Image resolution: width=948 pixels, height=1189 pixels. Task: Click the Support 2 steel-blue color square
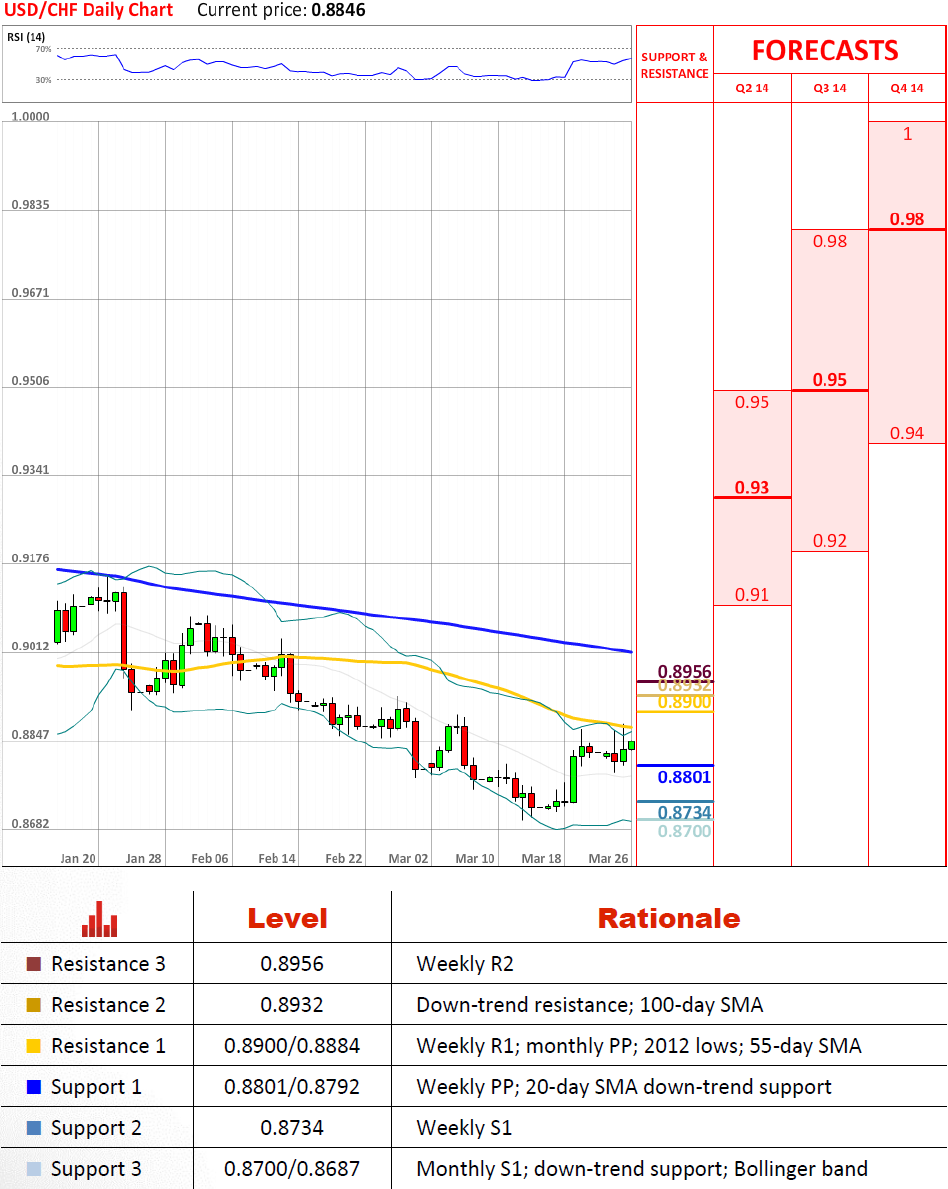(33, 1128)
